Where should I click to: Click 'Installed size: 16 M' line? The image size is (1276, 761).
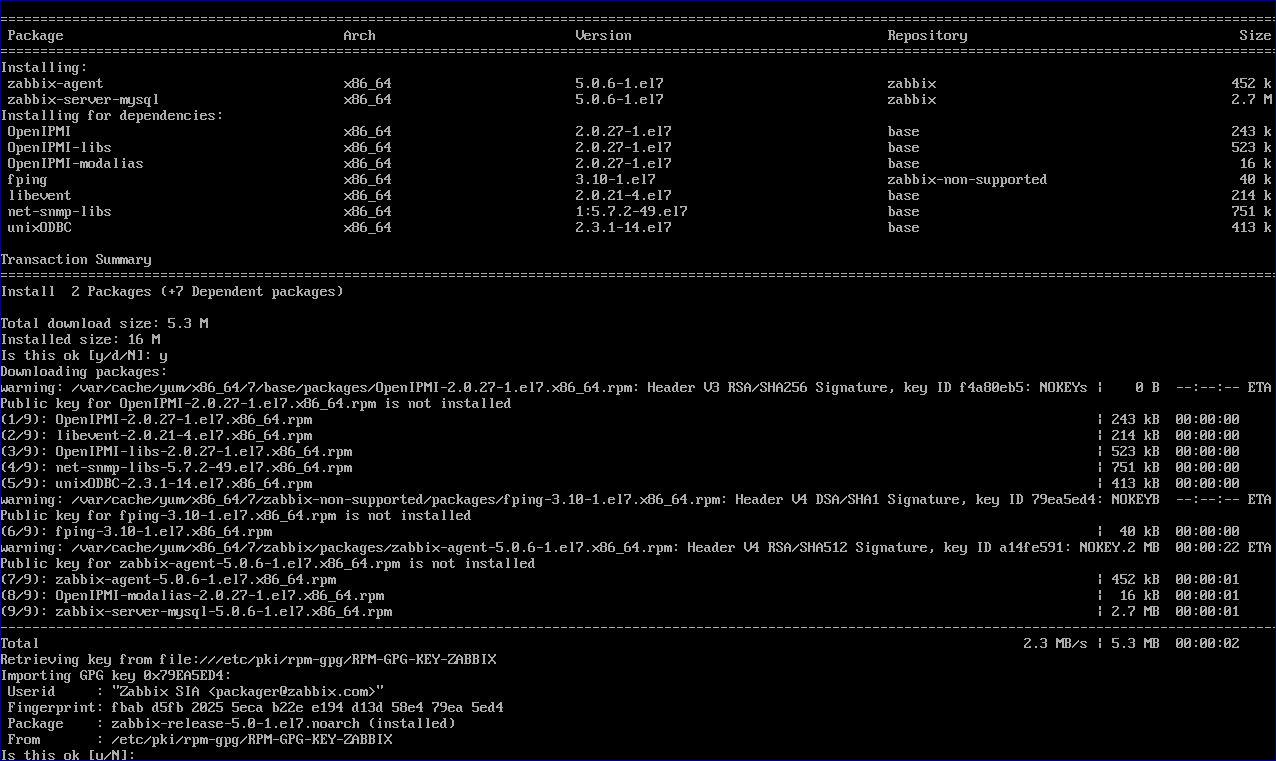coord(80,340)
